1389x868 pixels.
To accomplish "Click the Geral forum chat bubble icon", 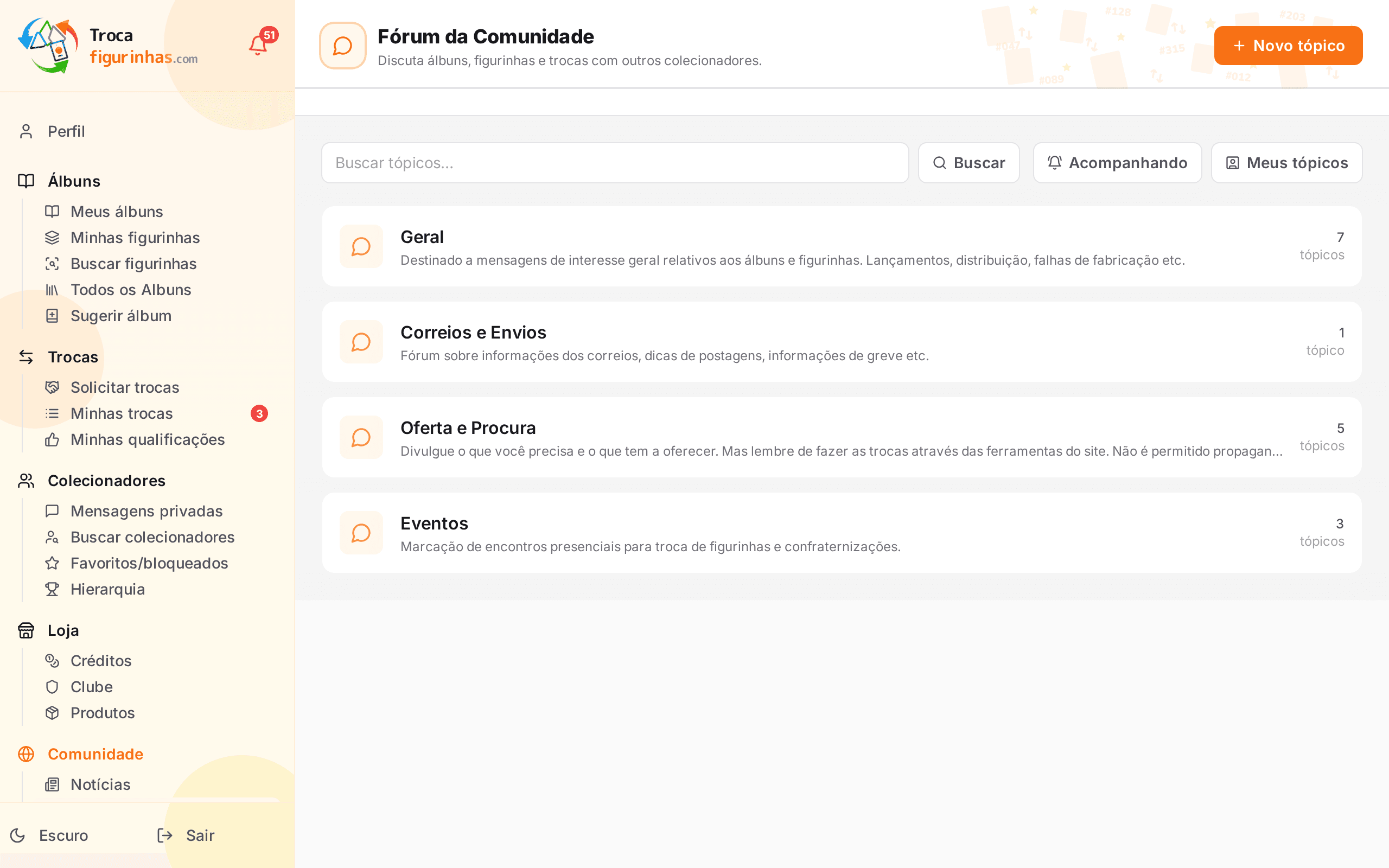I will (361, 246).
